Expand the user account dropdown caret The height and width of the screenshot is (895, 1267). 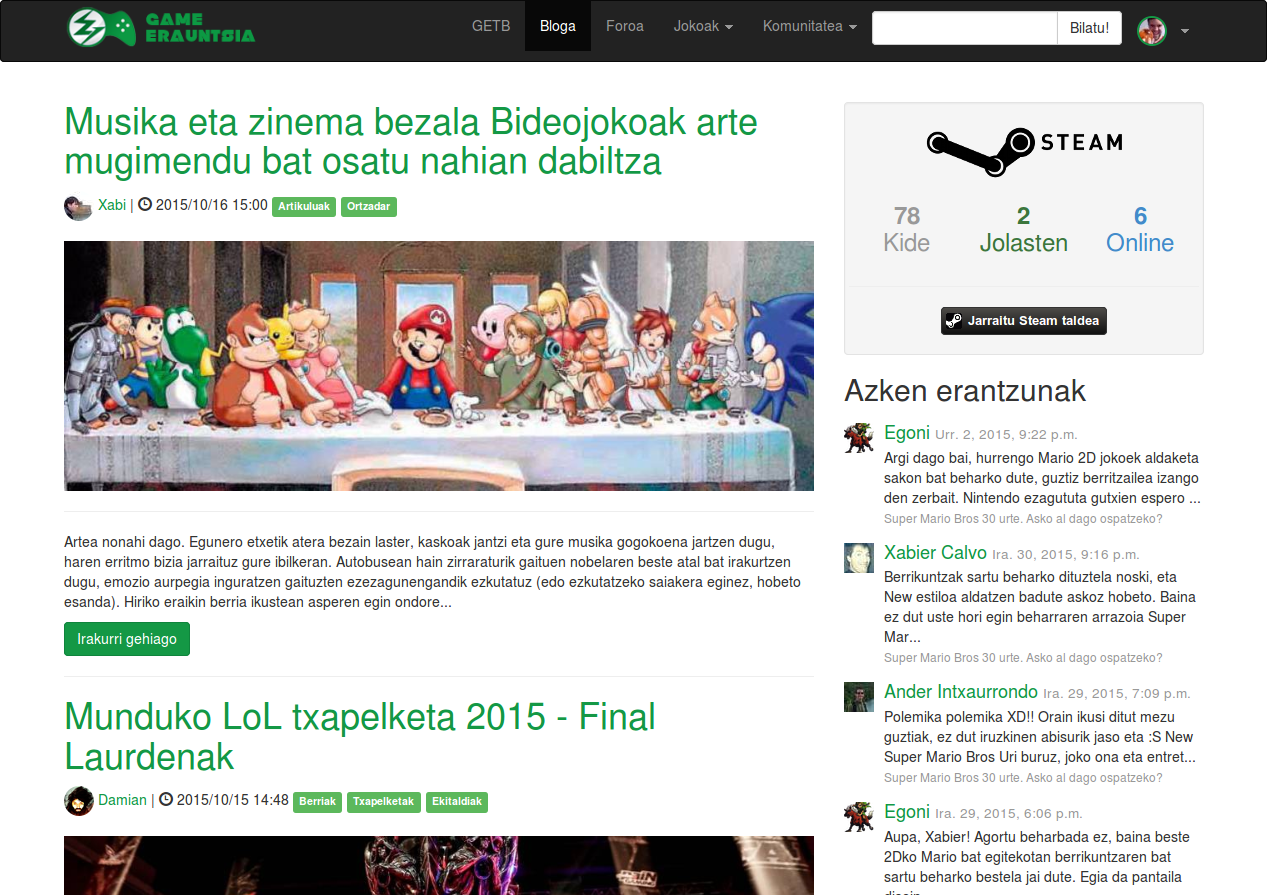1184,31
